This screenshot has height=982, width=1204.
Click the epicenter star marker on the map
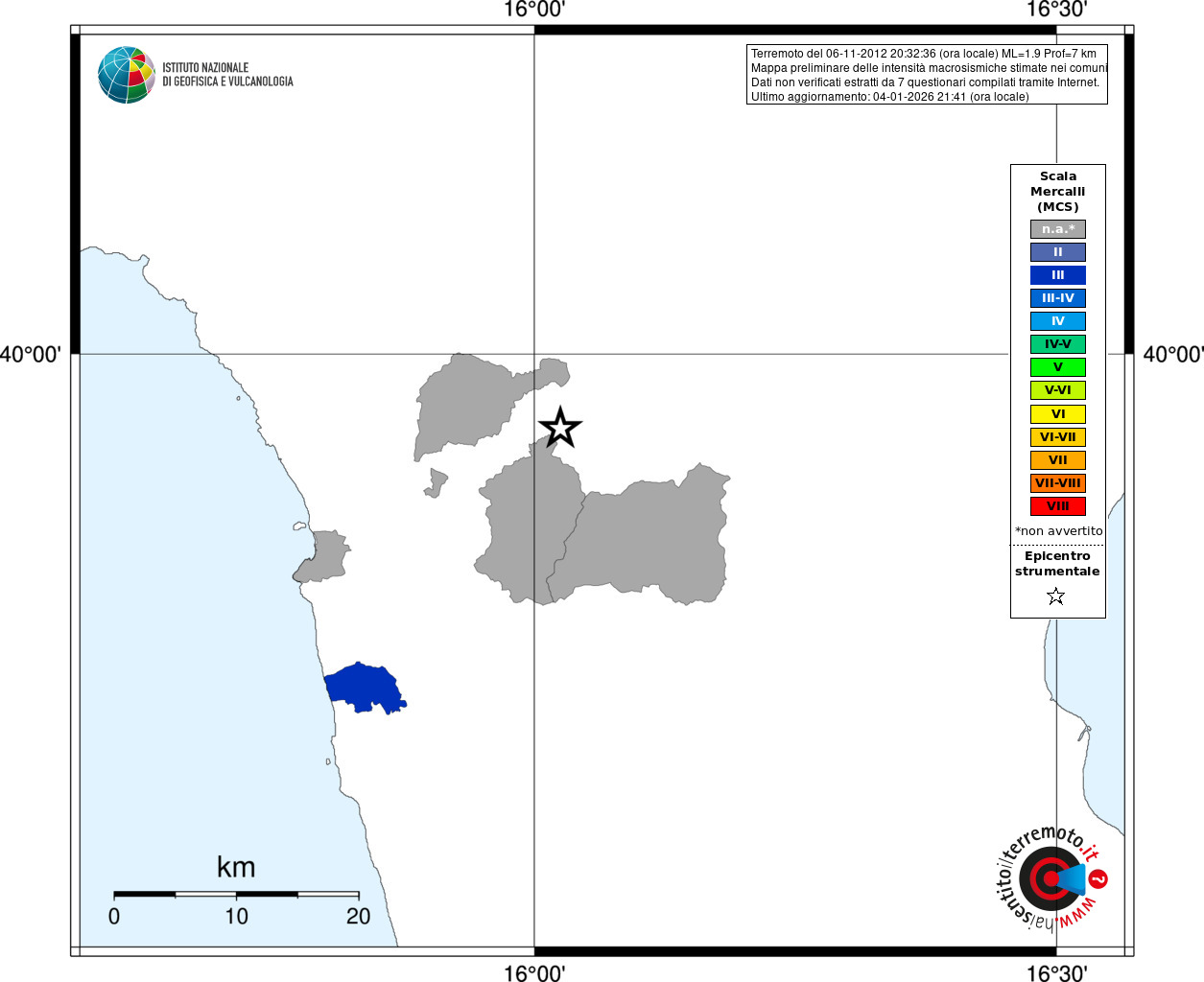560,428
